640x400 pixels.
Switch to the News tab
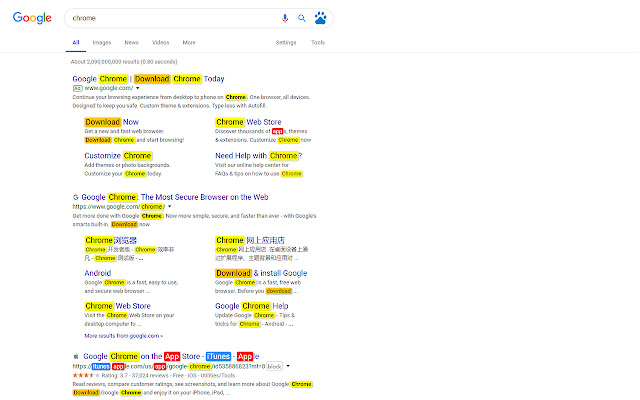coord(131,42)
